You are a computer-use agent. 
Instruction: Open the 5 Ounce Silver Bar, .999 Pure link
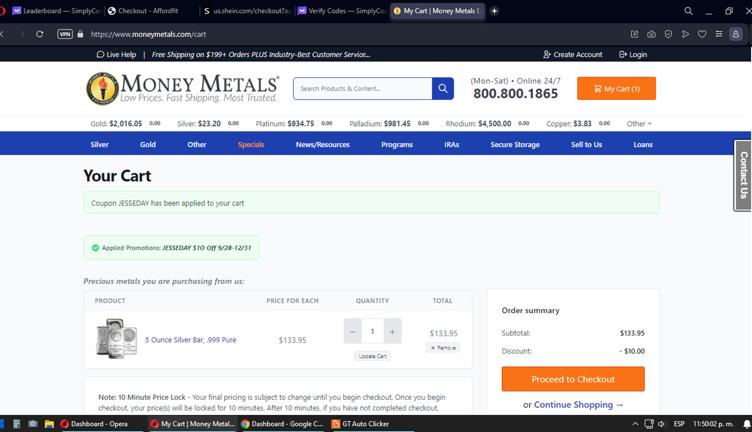[190, 340]
